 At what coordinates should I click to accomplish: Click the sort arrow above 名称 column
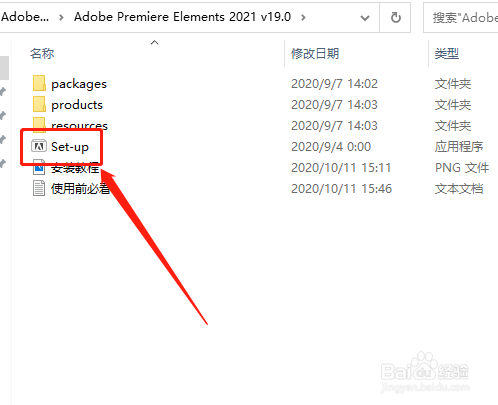pos(154,42)
